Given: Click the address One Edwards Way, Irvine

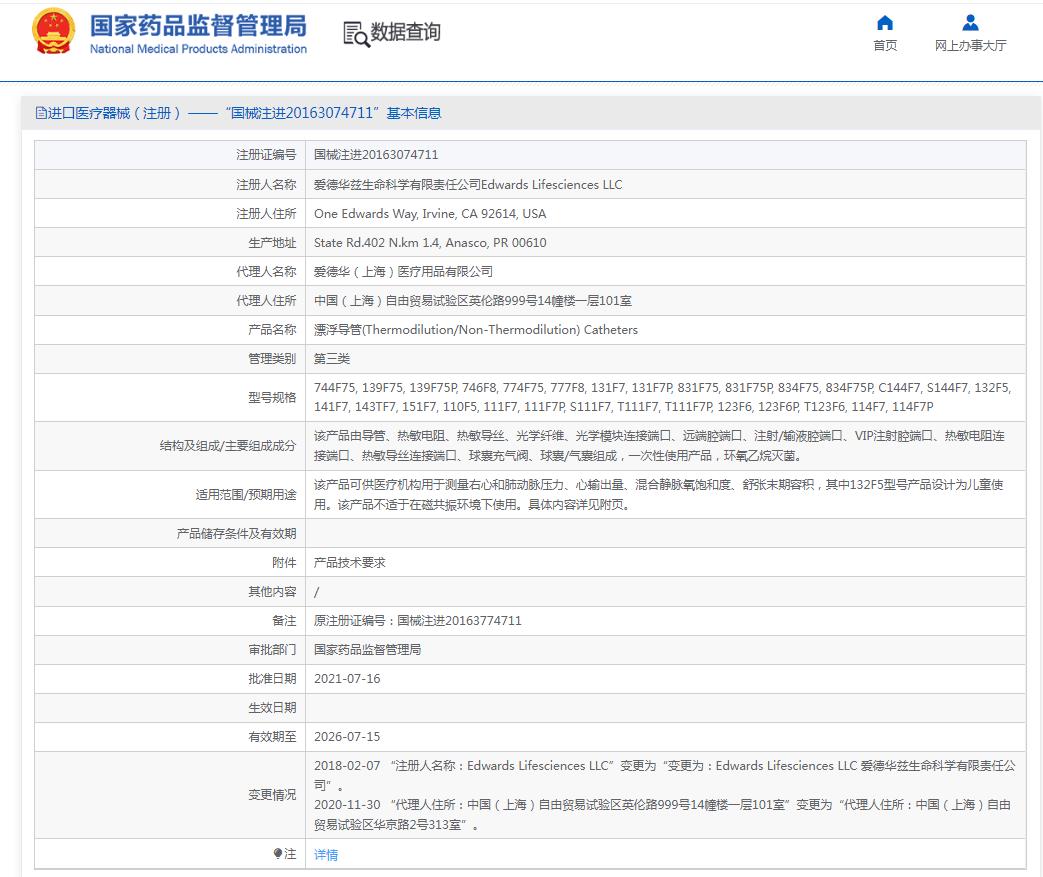Looking at the screenshot, I should (430, 214).
